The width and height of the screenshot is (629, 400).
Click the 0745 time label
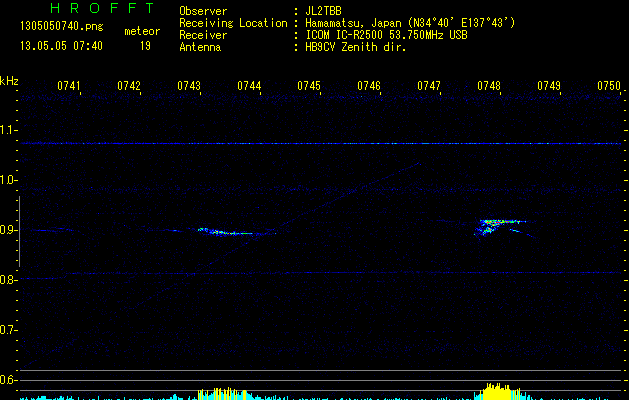(x=309, y=87)
